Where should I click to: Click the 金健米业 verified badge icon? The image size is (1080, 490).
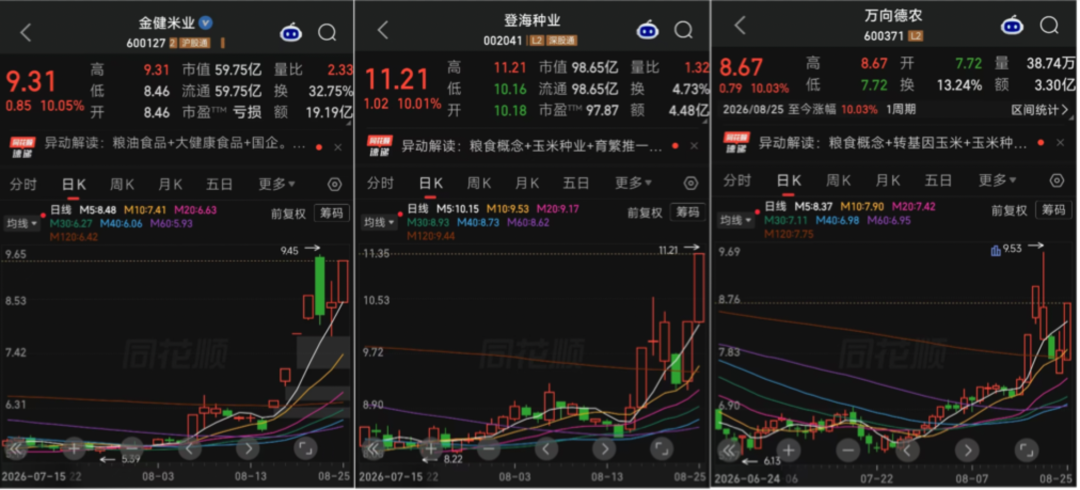205,23
